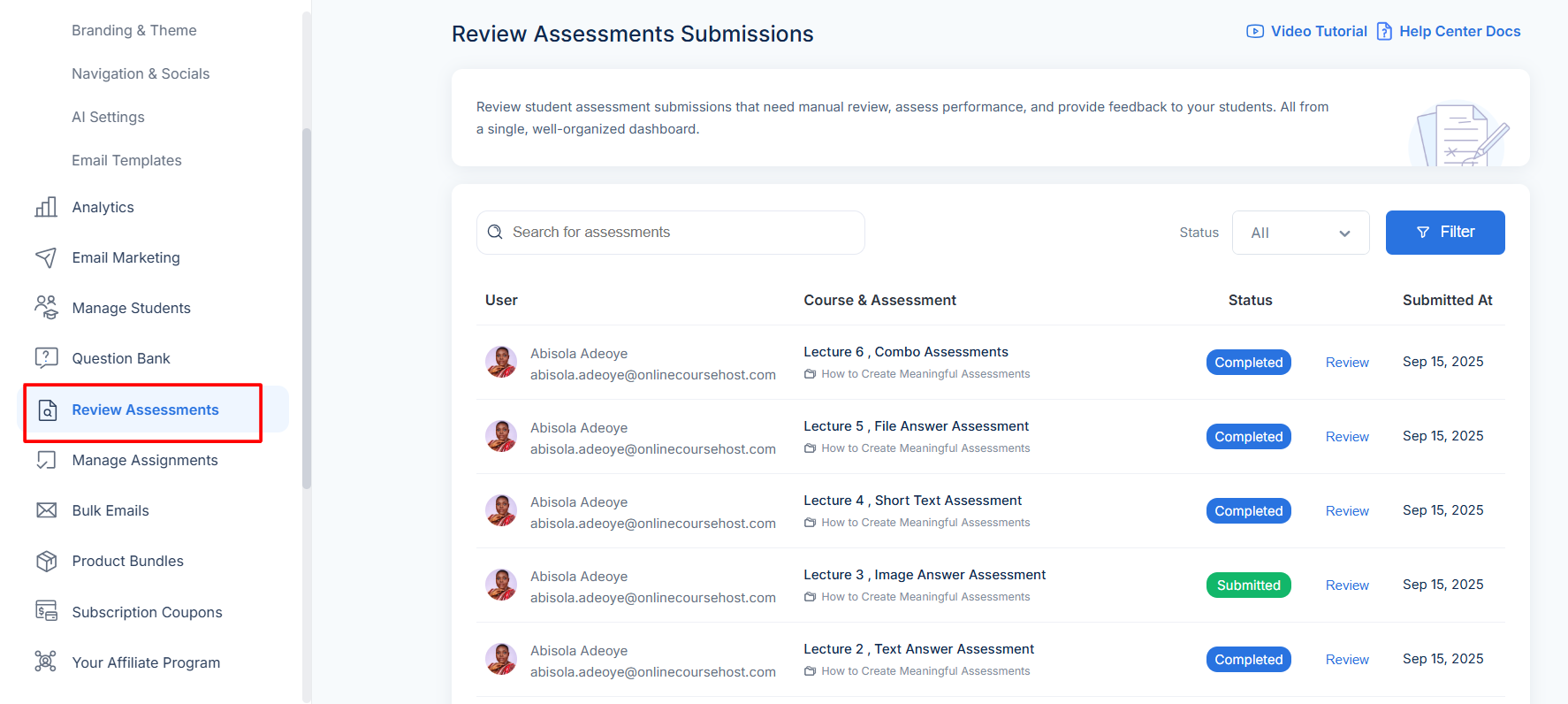Open the Question Bank page

click(x=121, y=358)
